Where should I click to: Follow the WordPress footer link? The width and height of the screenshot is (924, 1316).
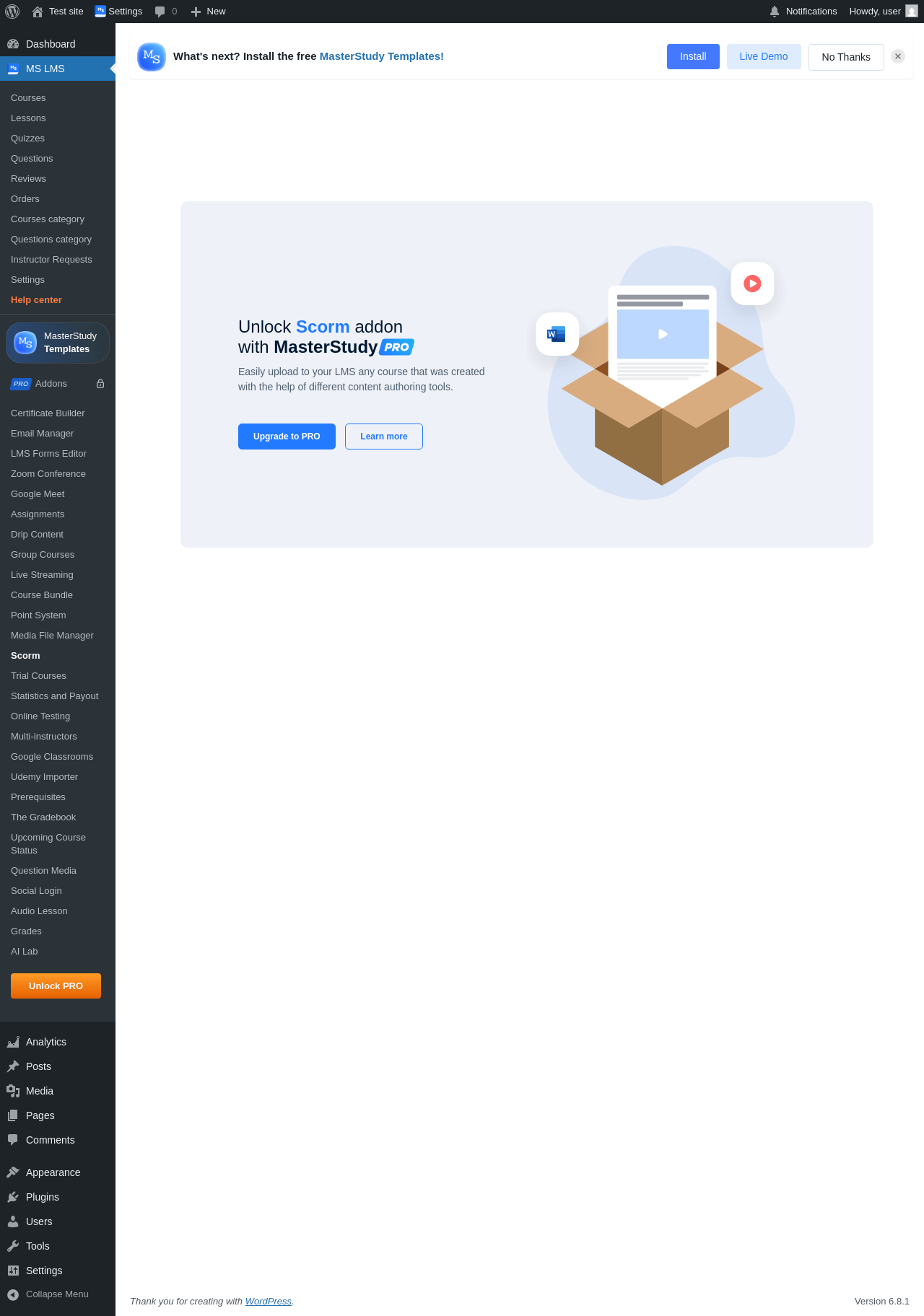[269, 1302]
